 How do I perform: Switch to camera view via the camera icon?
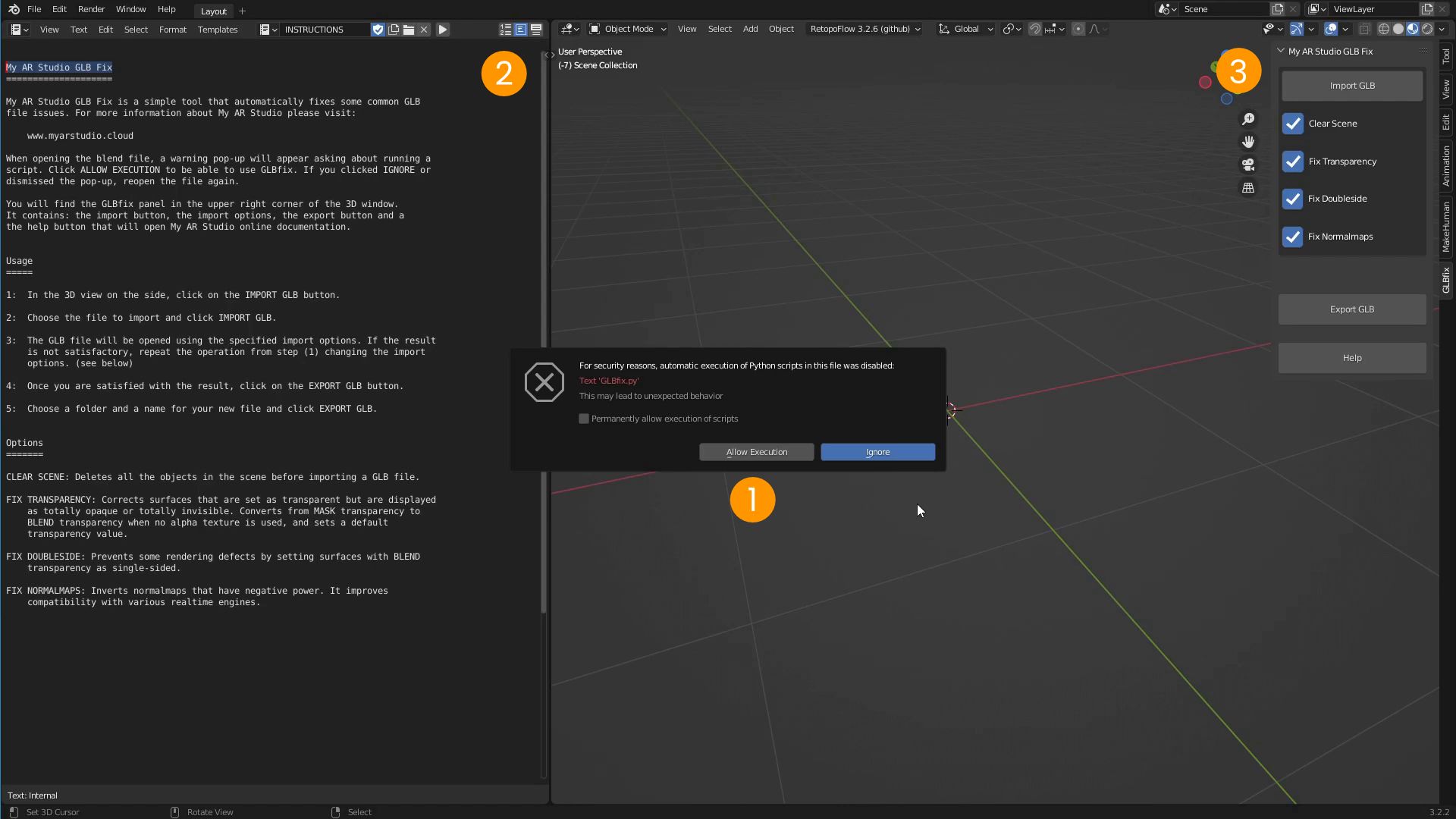(1248, 165)
